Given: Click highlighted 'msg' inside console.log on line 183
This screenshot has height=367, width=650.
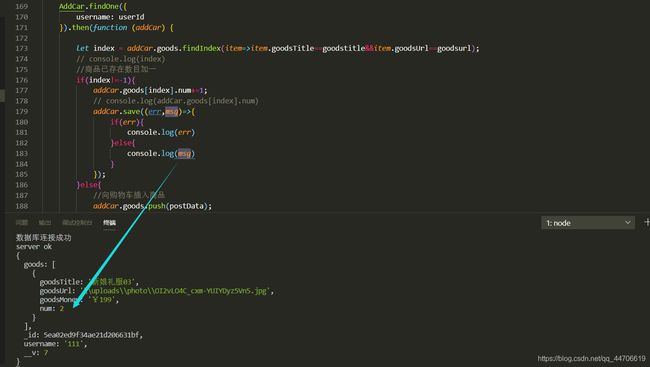Looking at the screenshot, I should point(184,153).
